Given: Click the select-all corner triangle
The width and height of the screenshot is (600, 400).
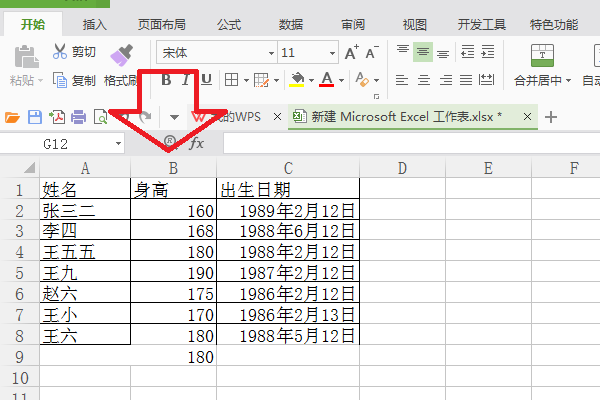Looking at the screenshot, I should (29, 168).
